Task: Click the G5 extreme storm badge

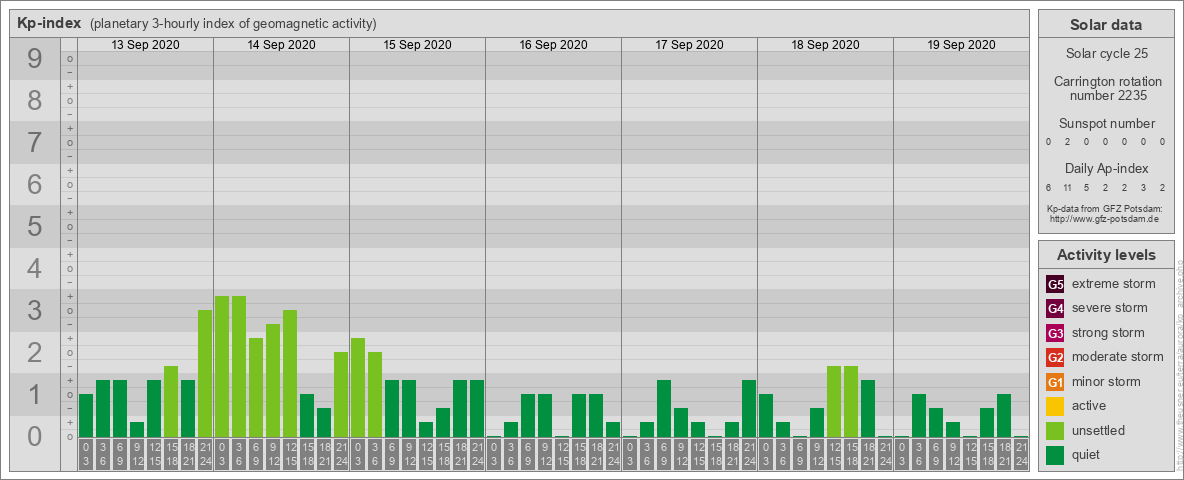Action: click(1056, 285)
